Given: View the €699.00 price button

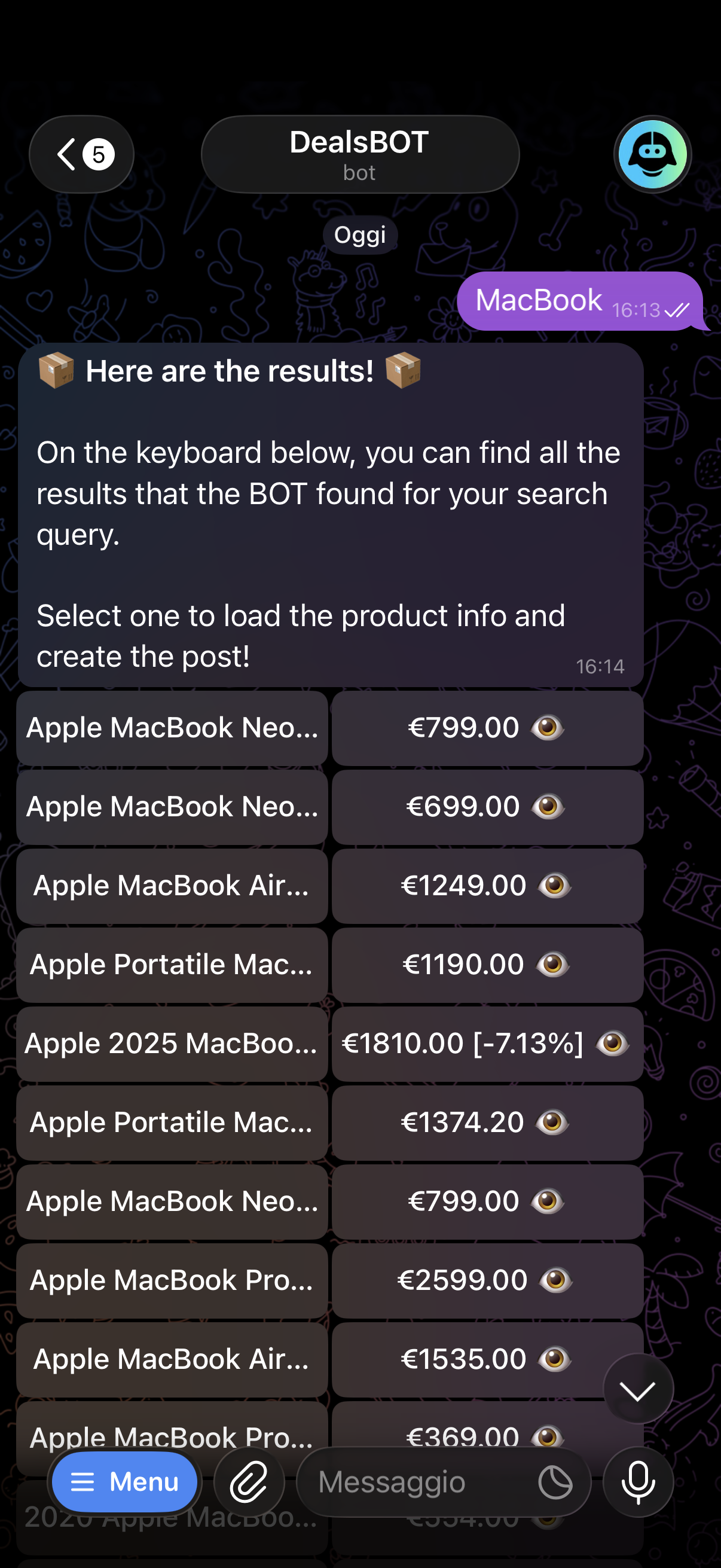Looking at the screenshot, I should pyautogui.click(x=487, y=807).
